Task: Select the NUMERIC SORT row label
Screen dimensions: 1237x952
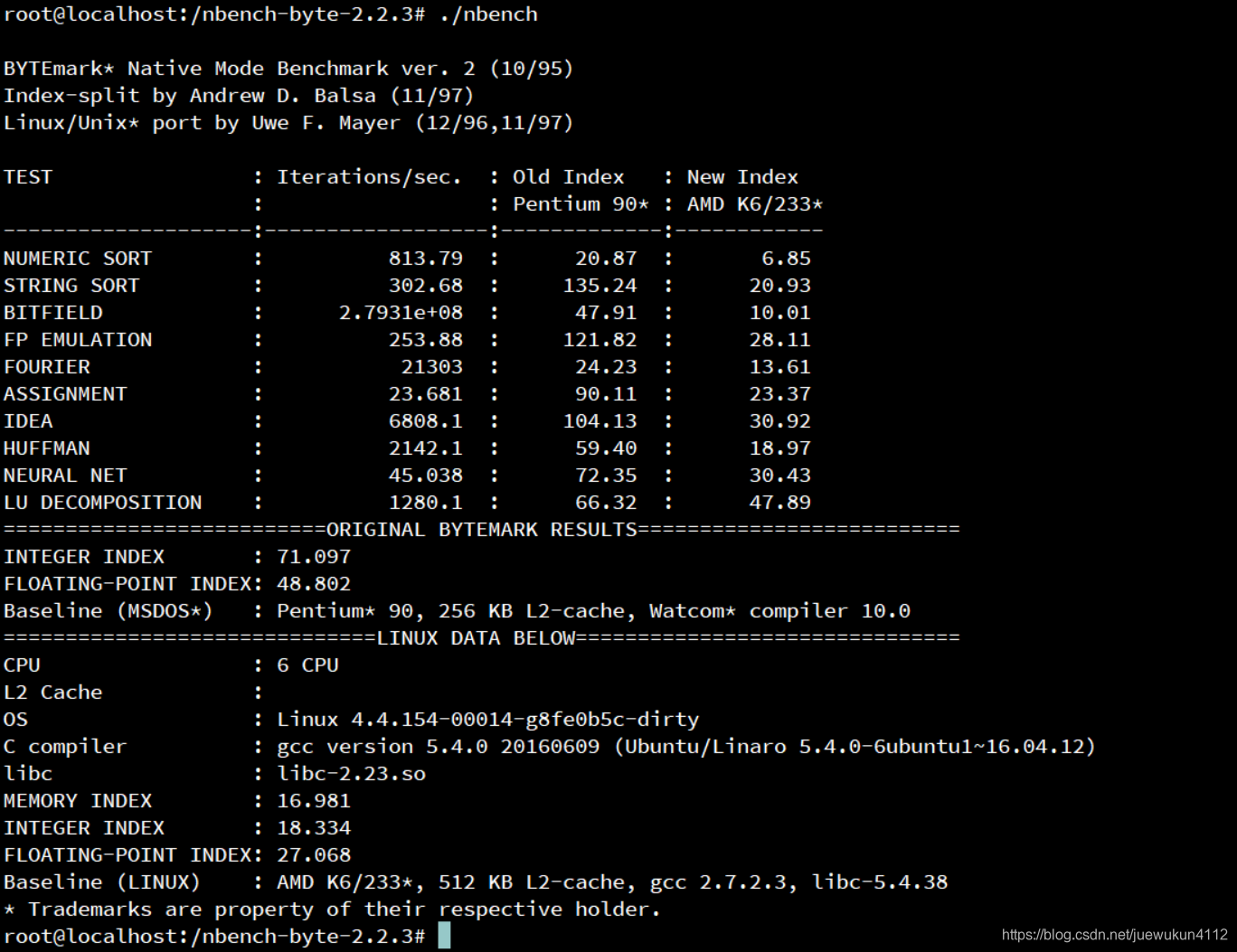Action: click(x=78, y=259)
